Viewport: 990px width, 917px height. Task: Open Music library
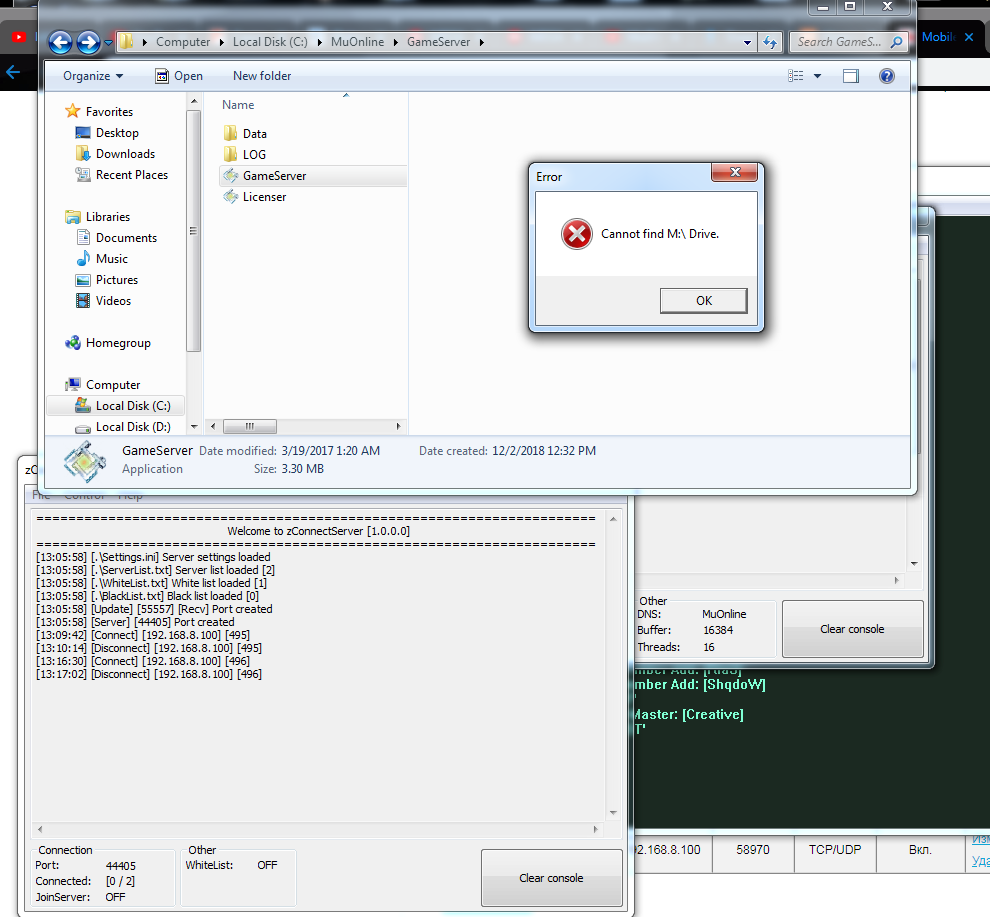[101, 259]
